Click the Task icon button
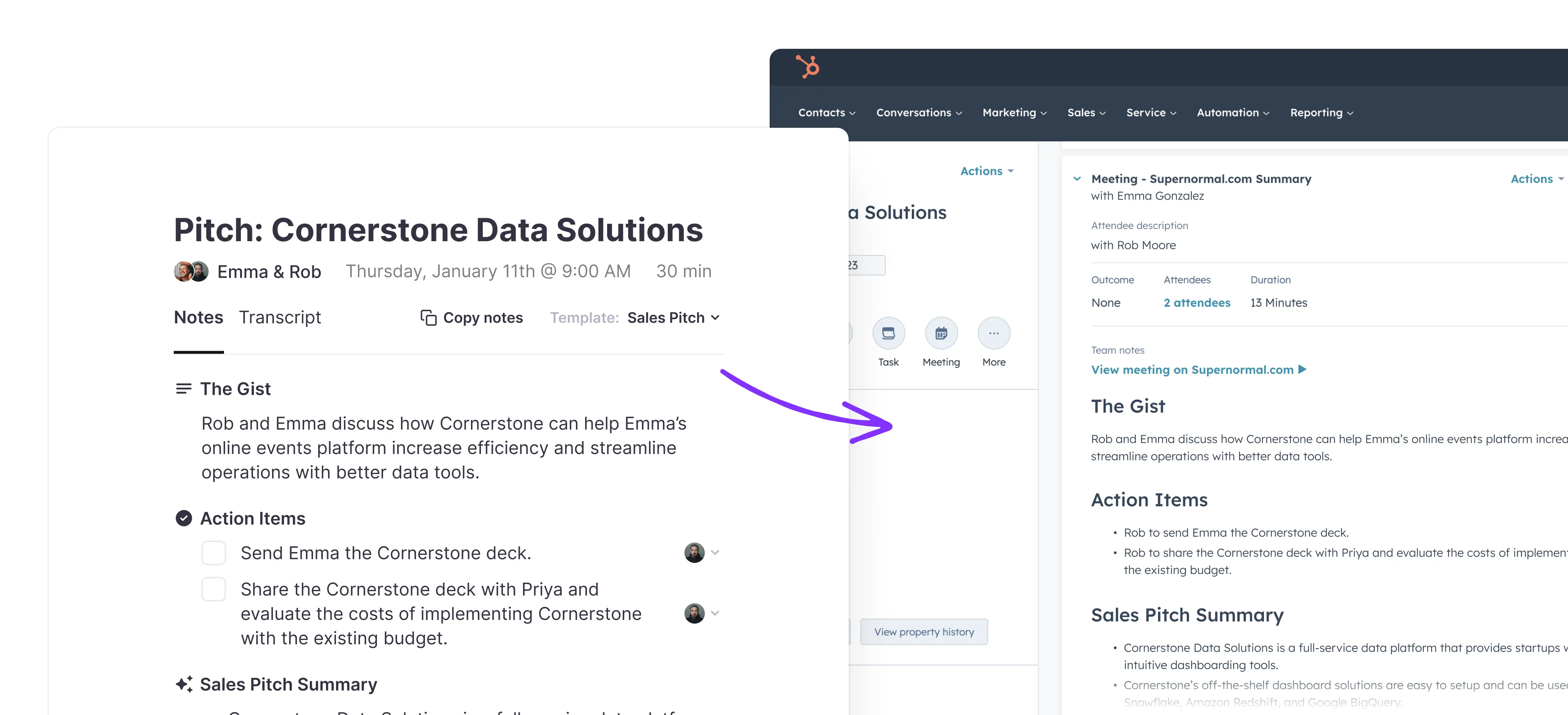The image size is (1568, 715). coord(888,333)
